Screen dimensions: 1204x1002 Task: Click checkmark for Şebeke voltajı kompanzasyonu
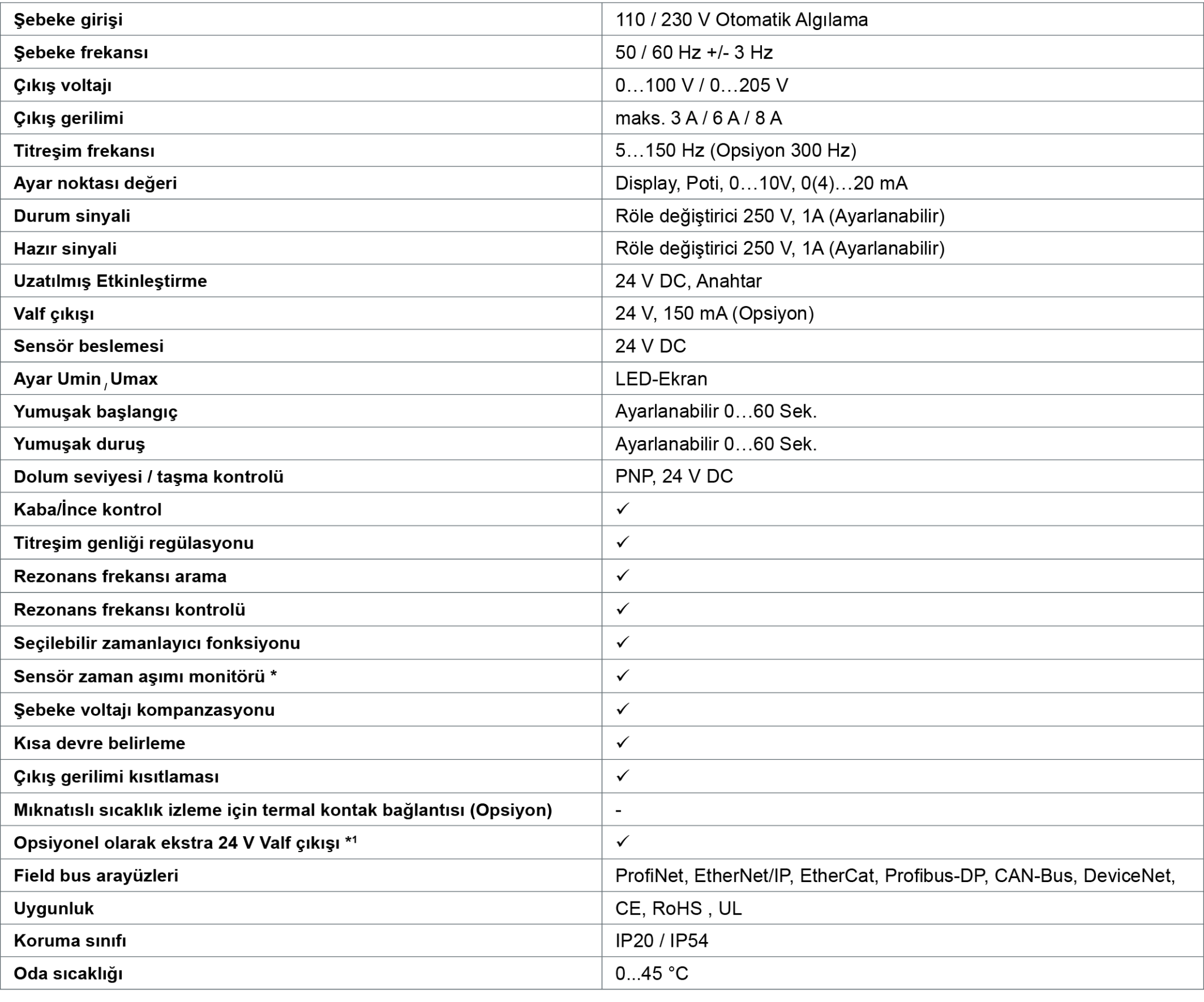click(x=623, y=709)
